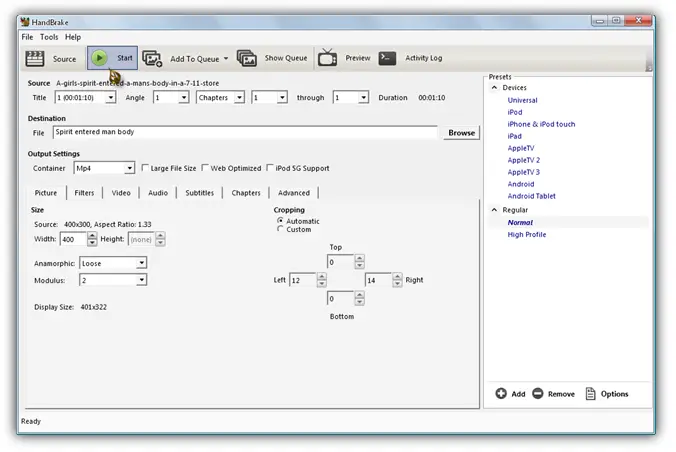Click the HandBrake app icon in title bar

25,22
